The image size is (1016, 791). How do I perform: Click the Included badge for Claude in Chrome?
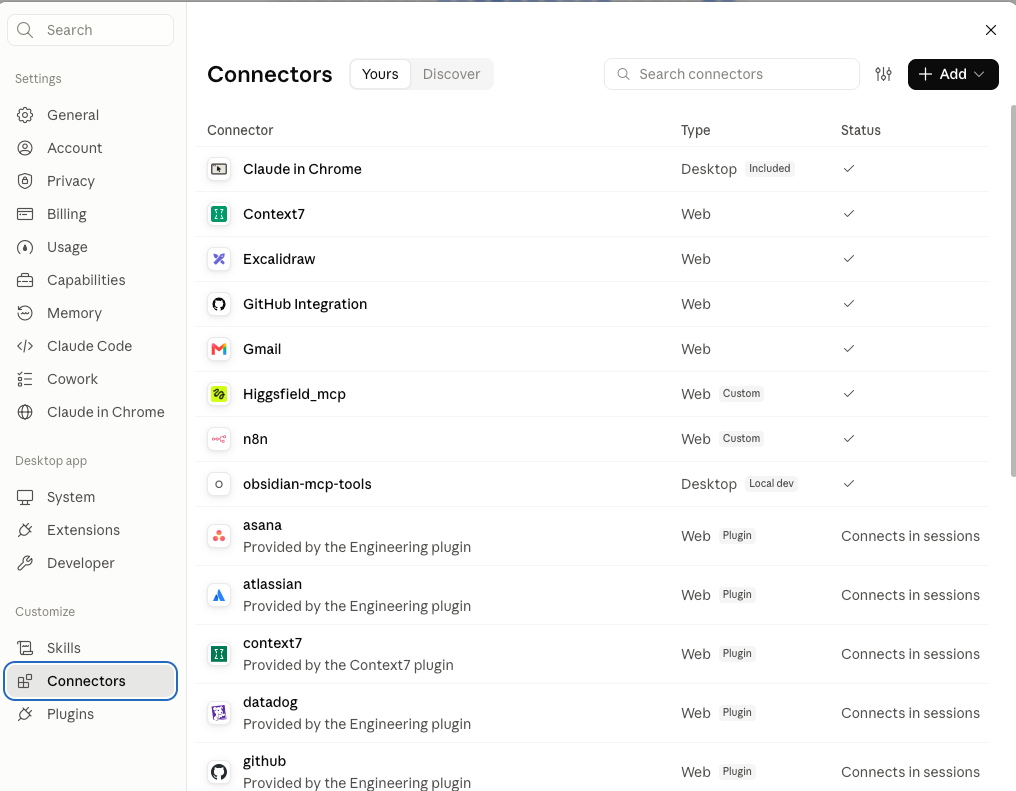coord(770,168)
